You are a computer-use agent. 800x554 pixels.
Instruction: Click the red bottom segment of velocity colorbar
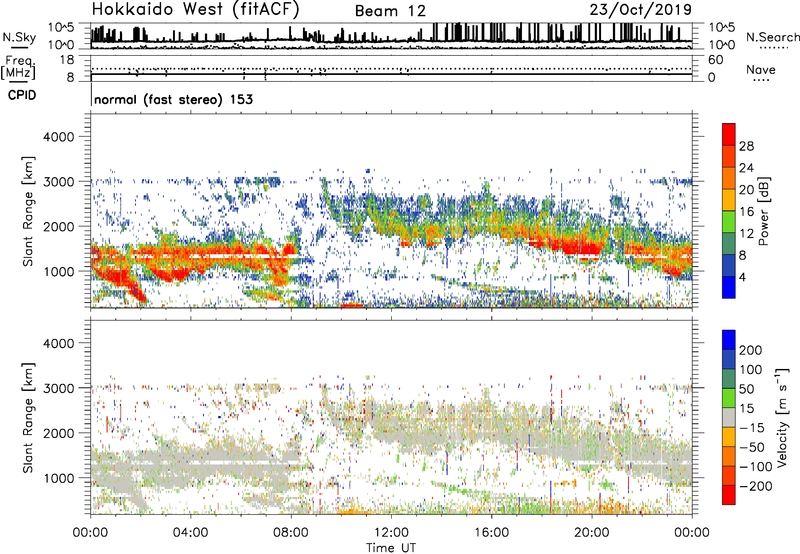729,495
